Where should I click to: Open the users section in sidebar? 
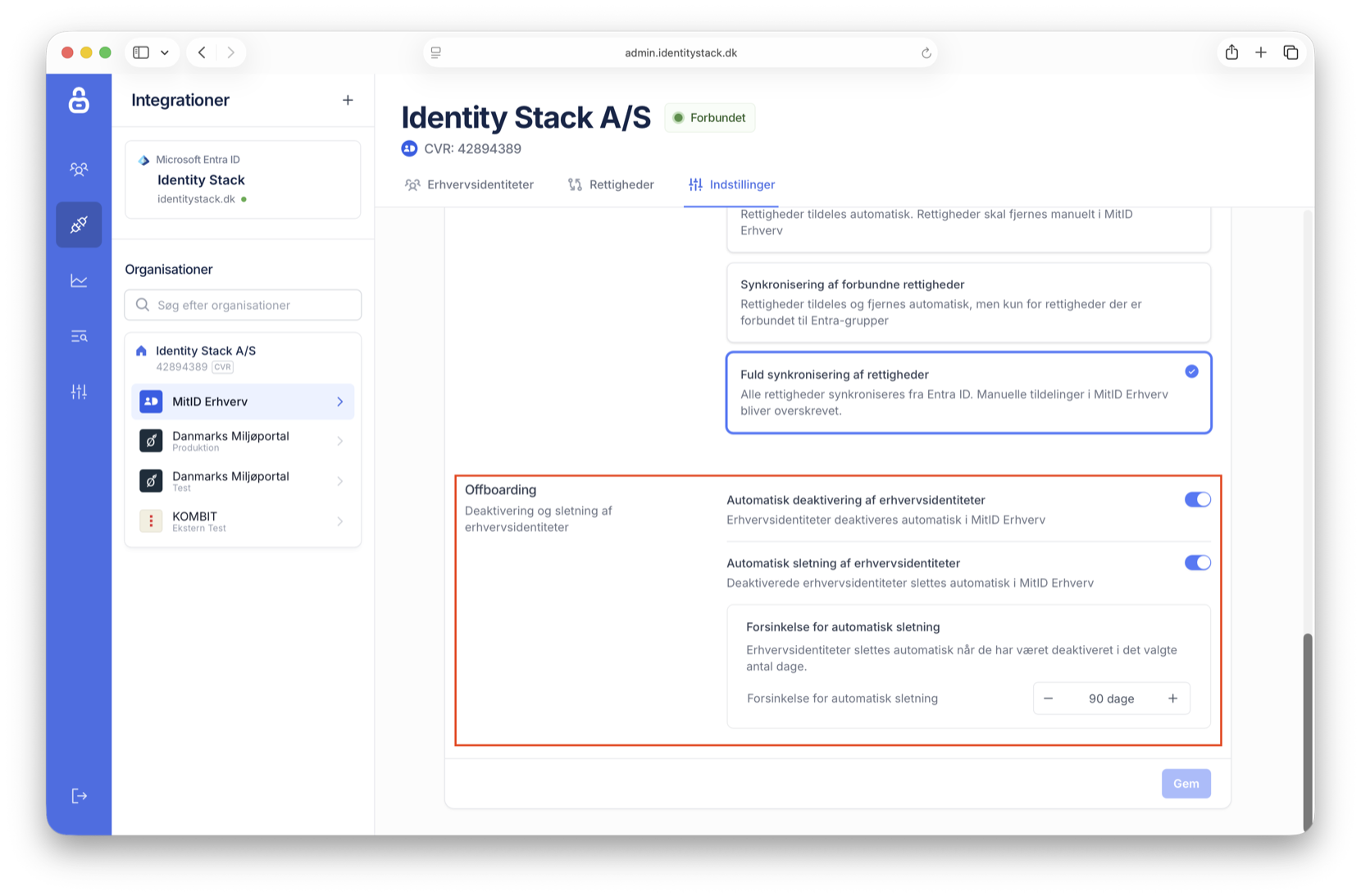[79, 169]
